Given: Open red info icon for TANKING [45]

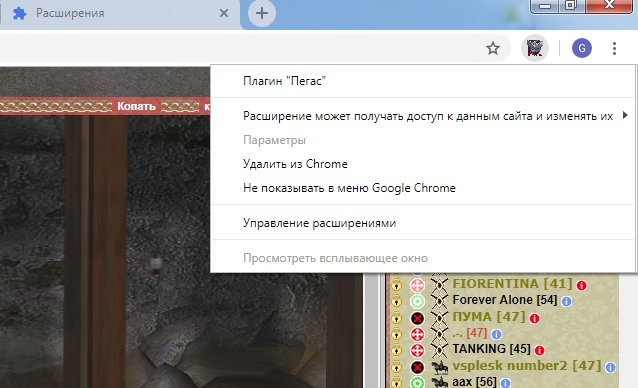Looking at the screenshot, I should (x=540, y=350).
